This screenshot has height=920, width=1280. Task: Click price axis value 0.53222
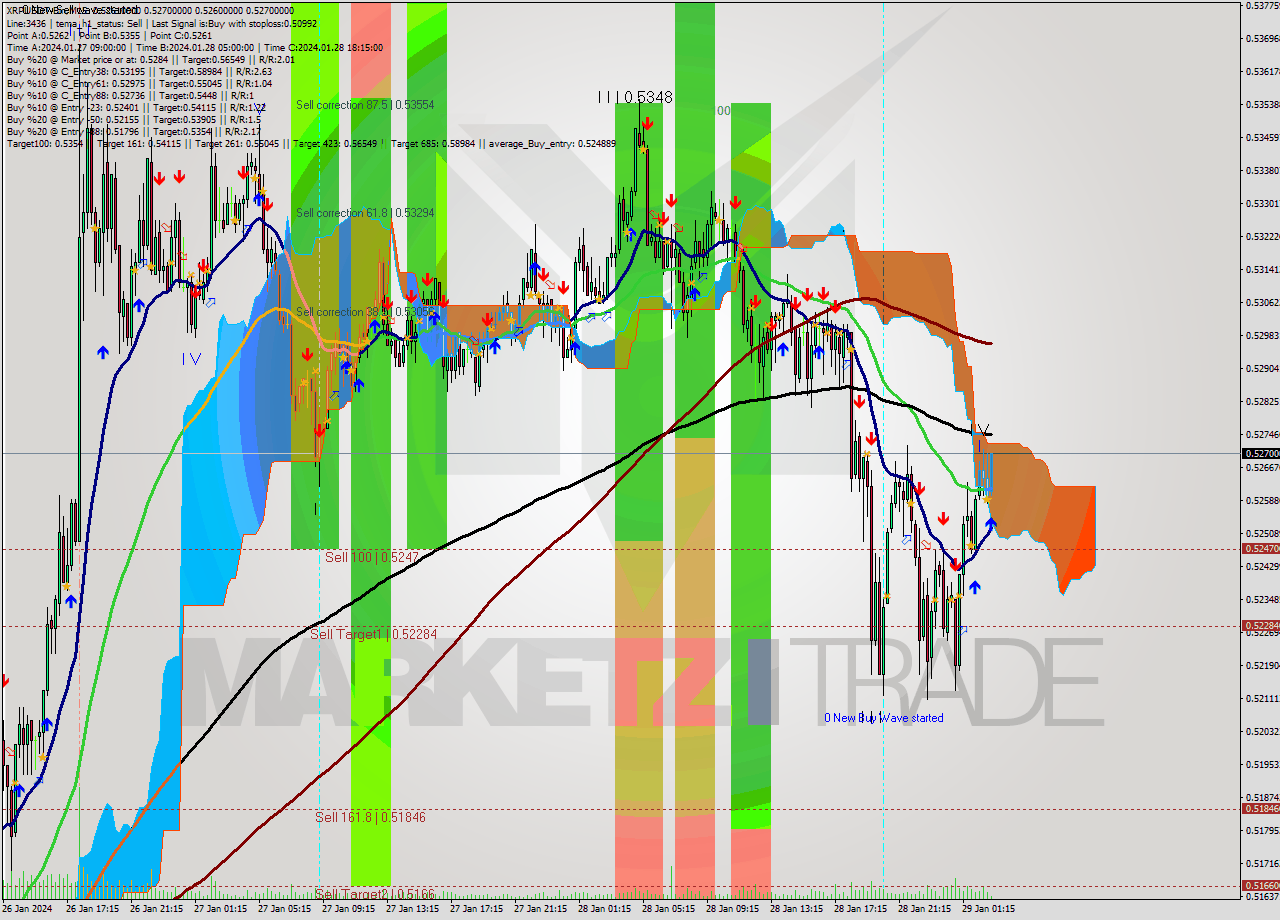[1261, 236]
